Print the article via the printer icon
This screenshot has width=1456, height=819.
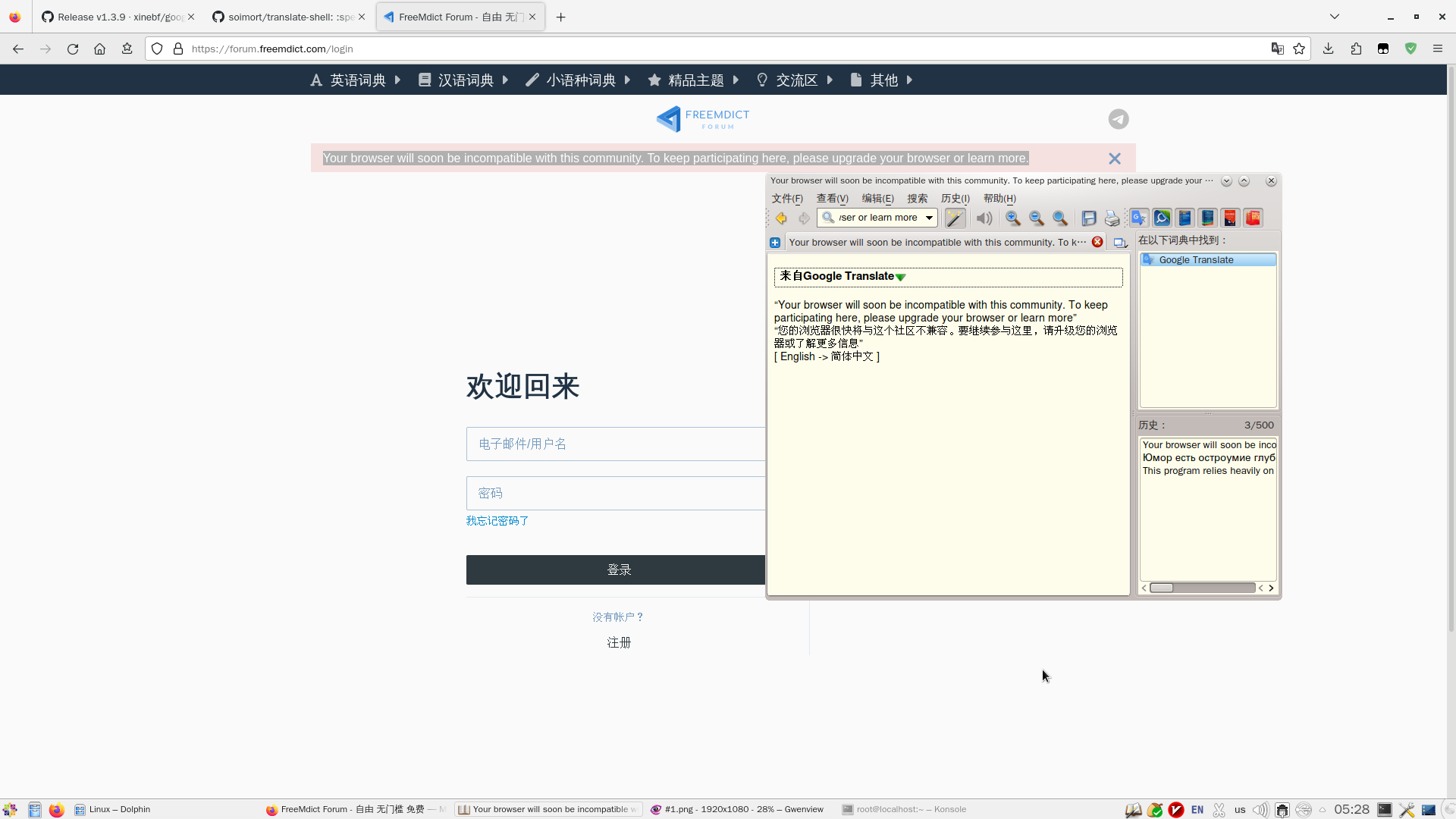coord(1112,218)
